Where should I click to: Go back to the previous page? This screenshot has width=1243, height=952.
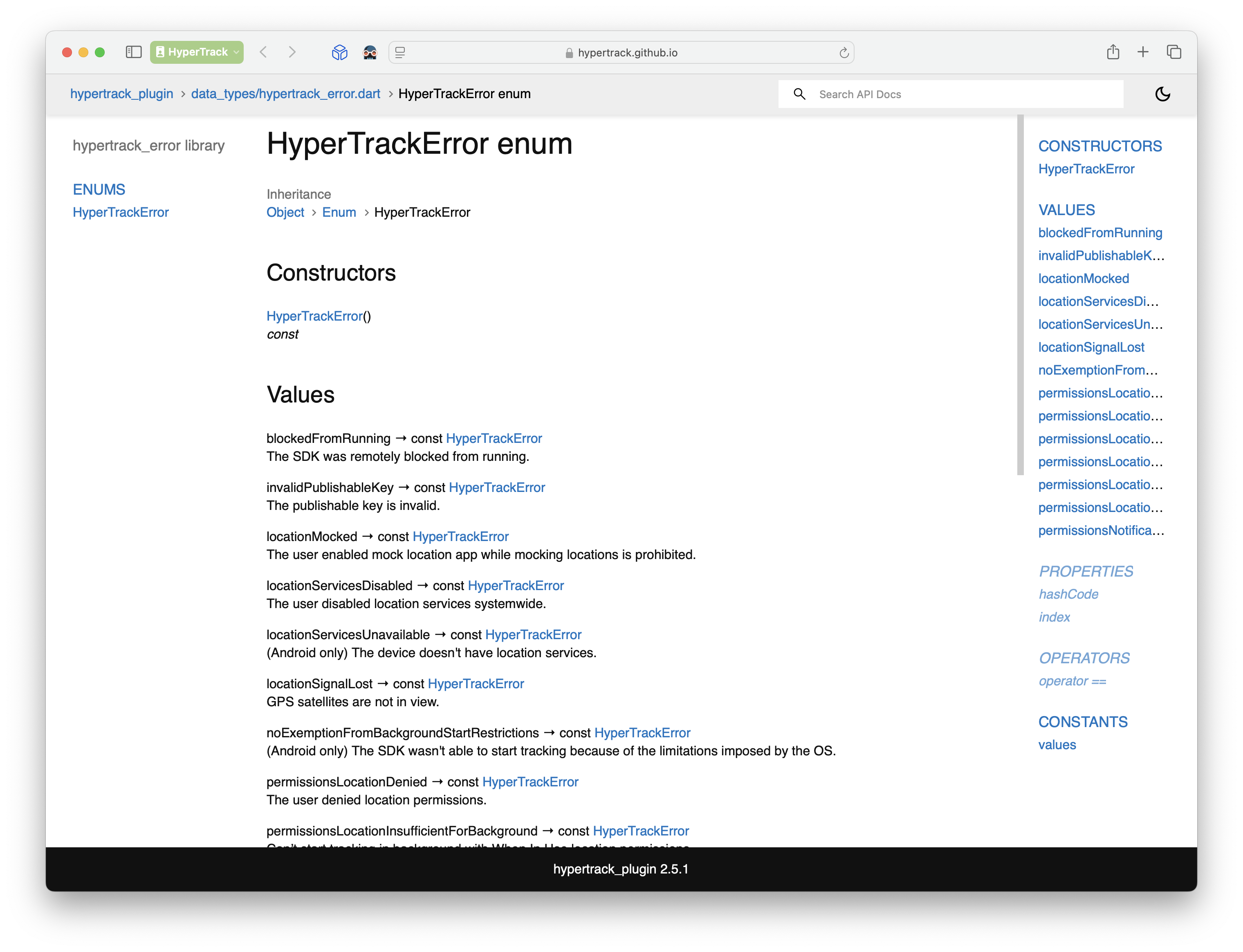pos(263,52)
